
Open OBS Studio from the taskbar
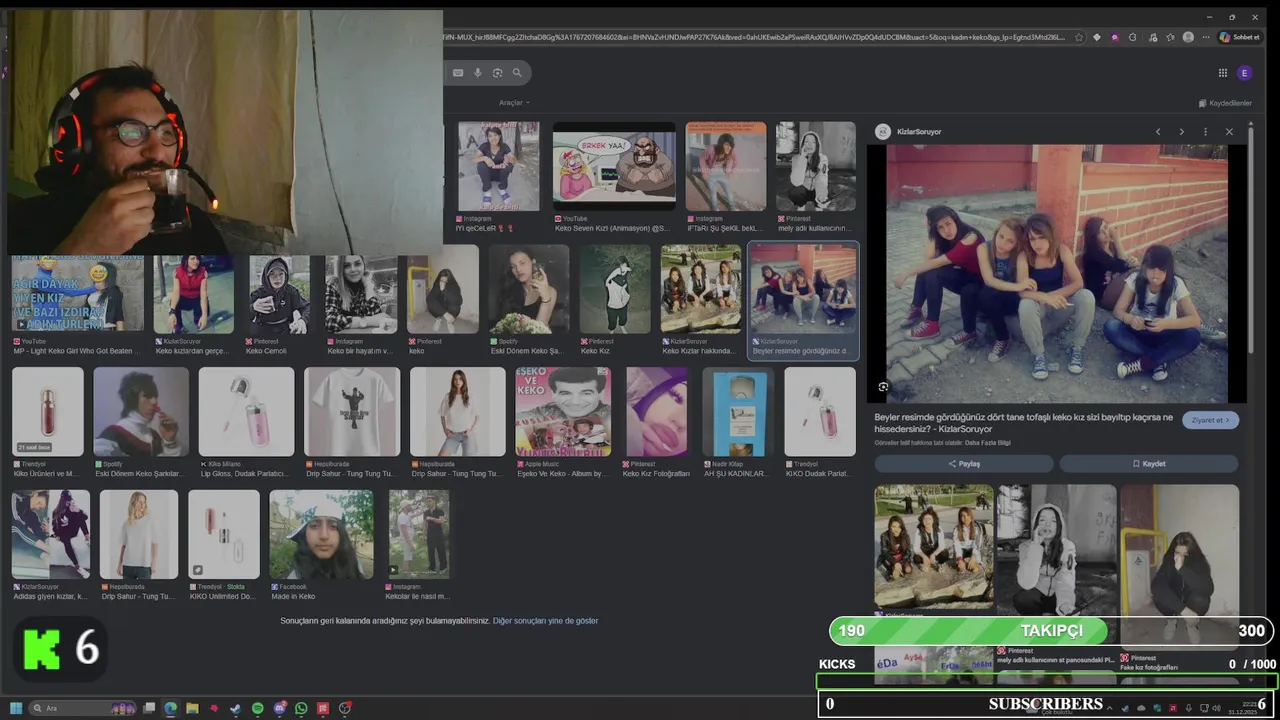tap(345, 708)
